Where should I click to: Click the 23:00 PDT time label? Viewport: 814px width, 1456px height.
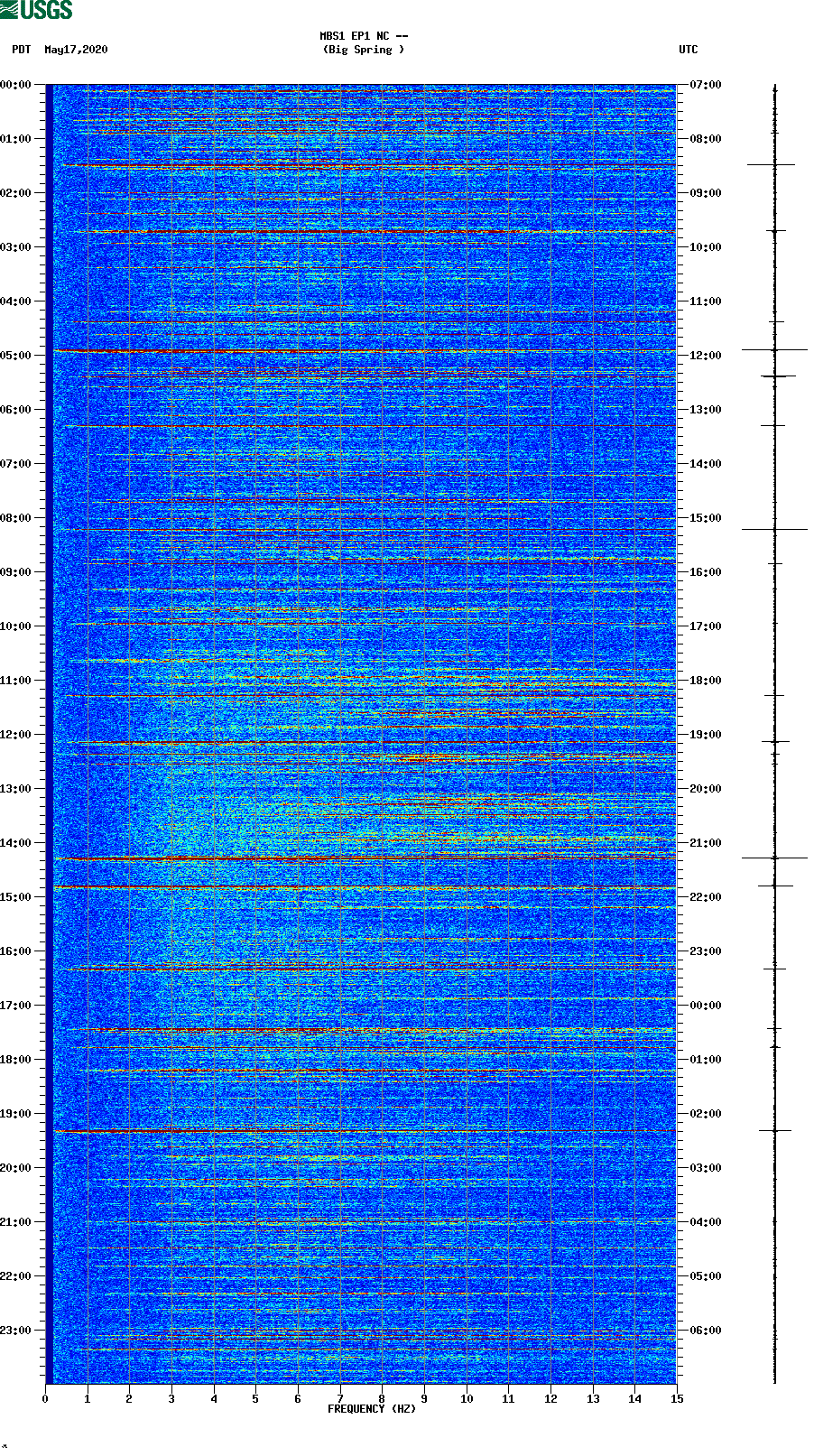click(x=16, y=1331)
